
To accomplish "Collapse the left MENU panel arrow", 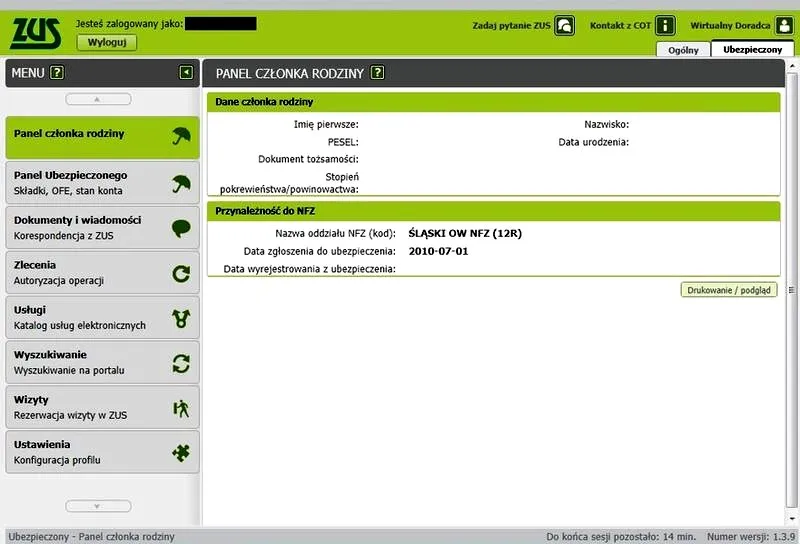I will pos(186,72).
